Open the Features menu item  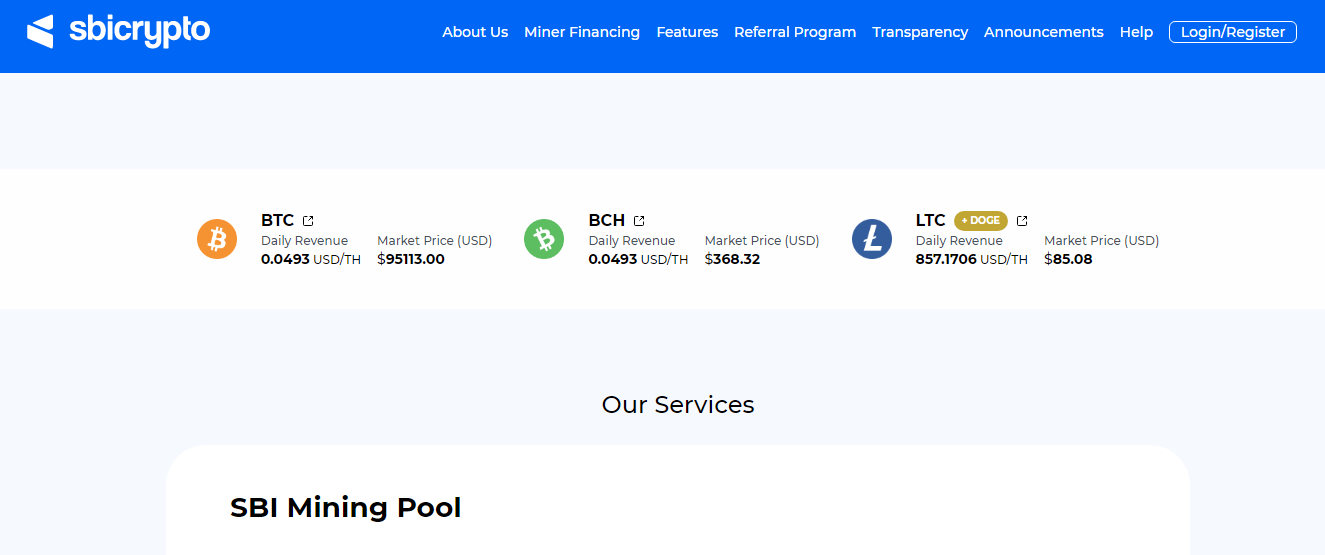click(x=687, y=32)
